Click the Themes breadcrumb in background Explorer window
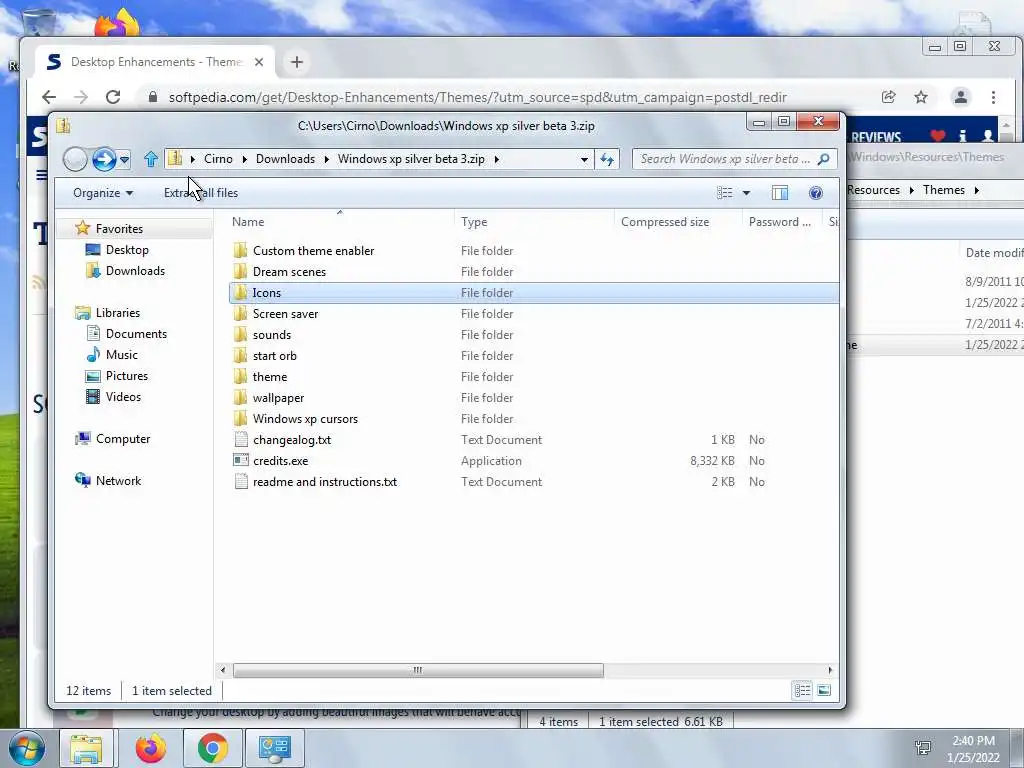The image size is (1024, 768). tap(944, 190)
